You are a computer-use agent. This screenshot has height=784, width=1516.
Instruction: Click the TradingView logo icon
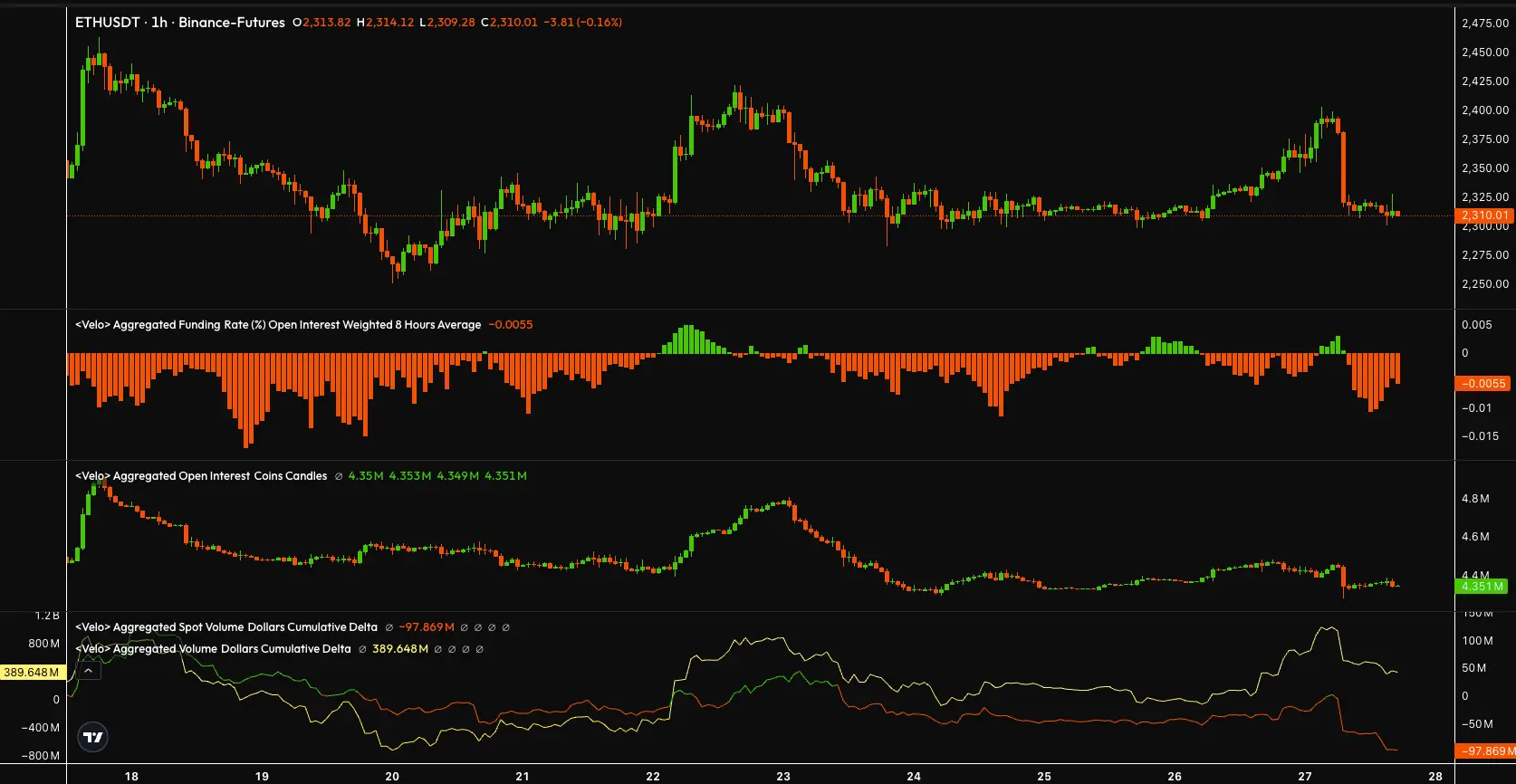click(x=92, y=737)
